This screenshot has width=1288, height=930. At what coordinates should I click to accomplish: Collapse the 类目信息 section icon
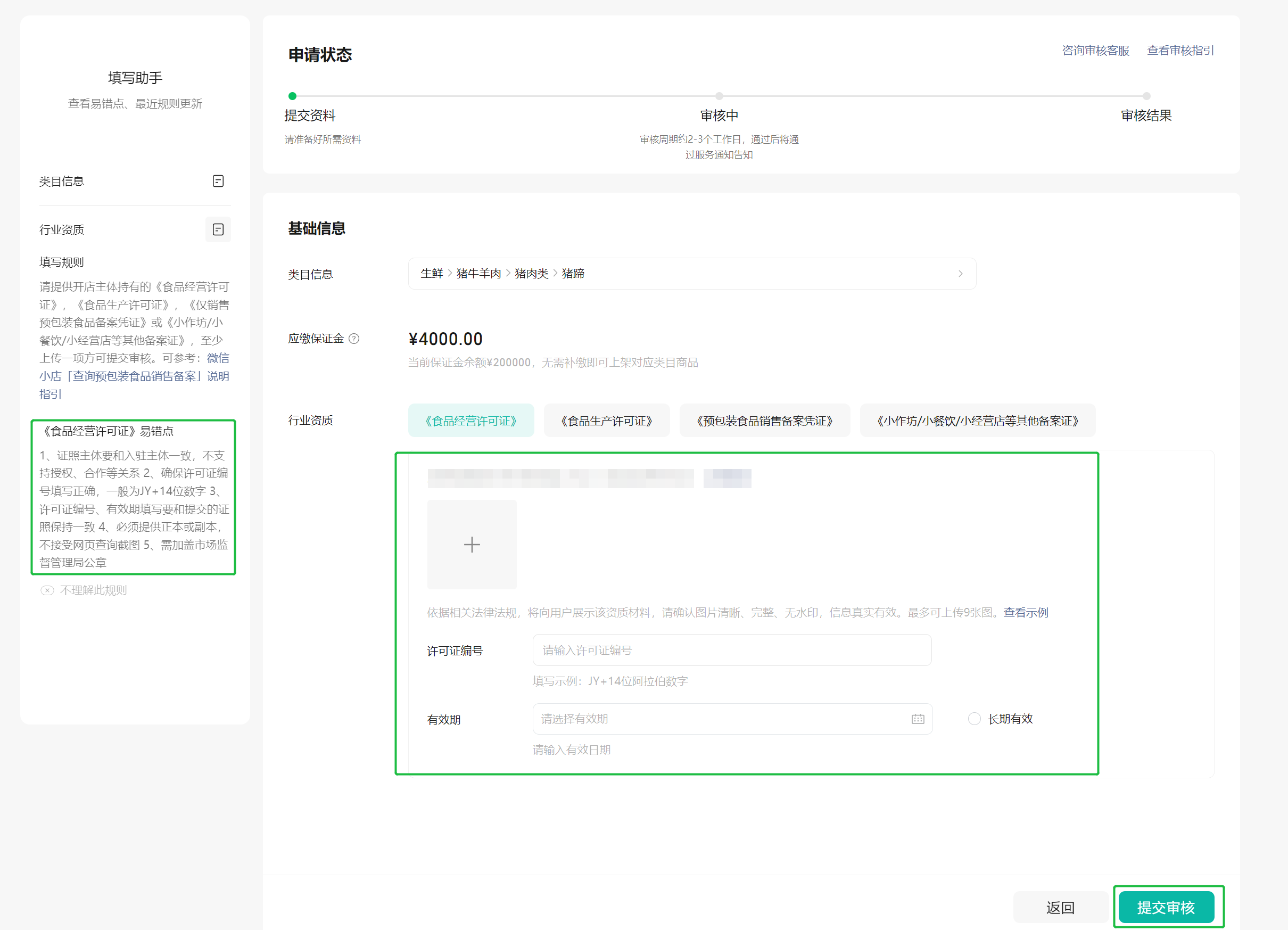coord(218,181)
